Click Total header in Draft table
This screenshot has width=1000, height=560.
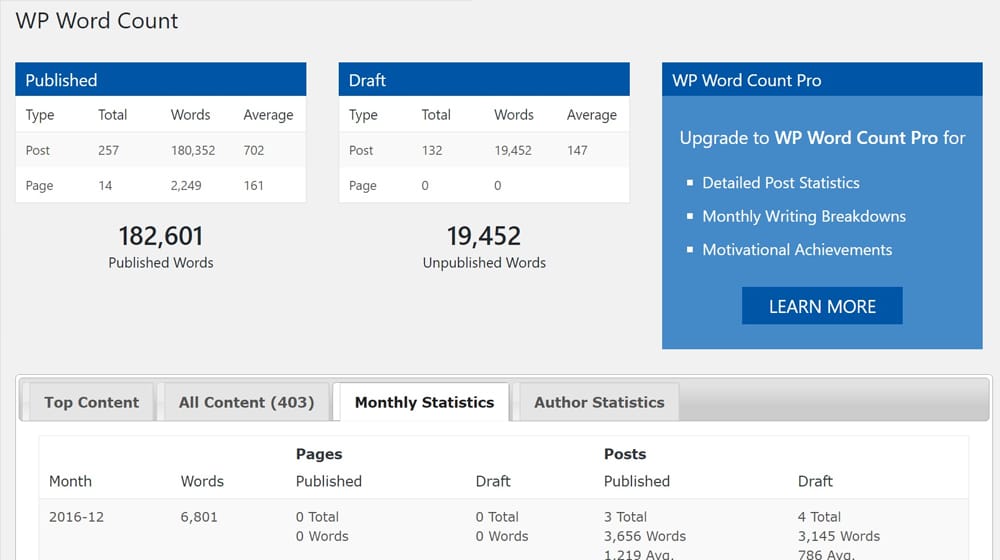point(436,115)
